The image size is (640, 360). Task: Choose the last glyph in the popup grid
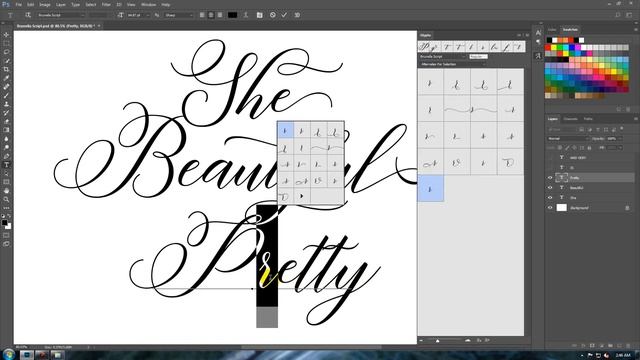click(285, 197)
